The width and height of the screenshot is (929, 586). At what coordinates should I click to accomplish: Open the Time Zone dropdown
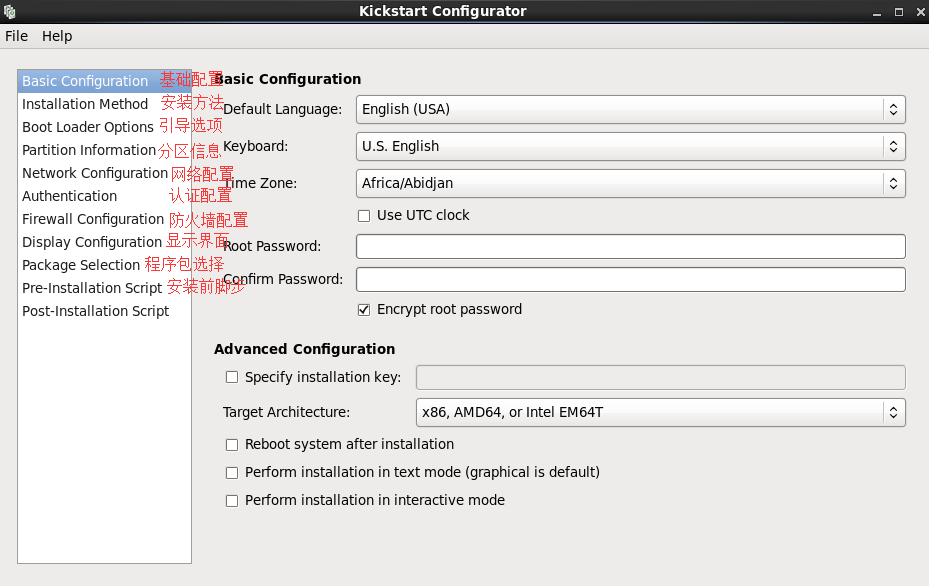[x=630, y=183]
